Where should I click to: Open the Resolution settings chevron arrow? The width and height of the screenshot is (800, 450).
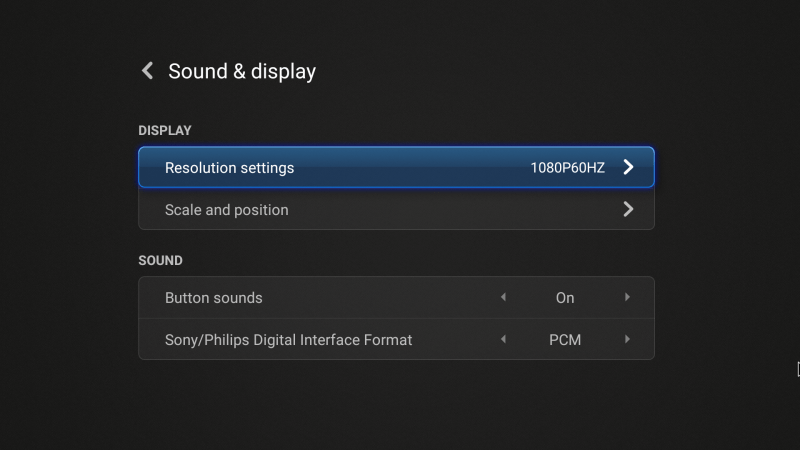click(628, 168)
